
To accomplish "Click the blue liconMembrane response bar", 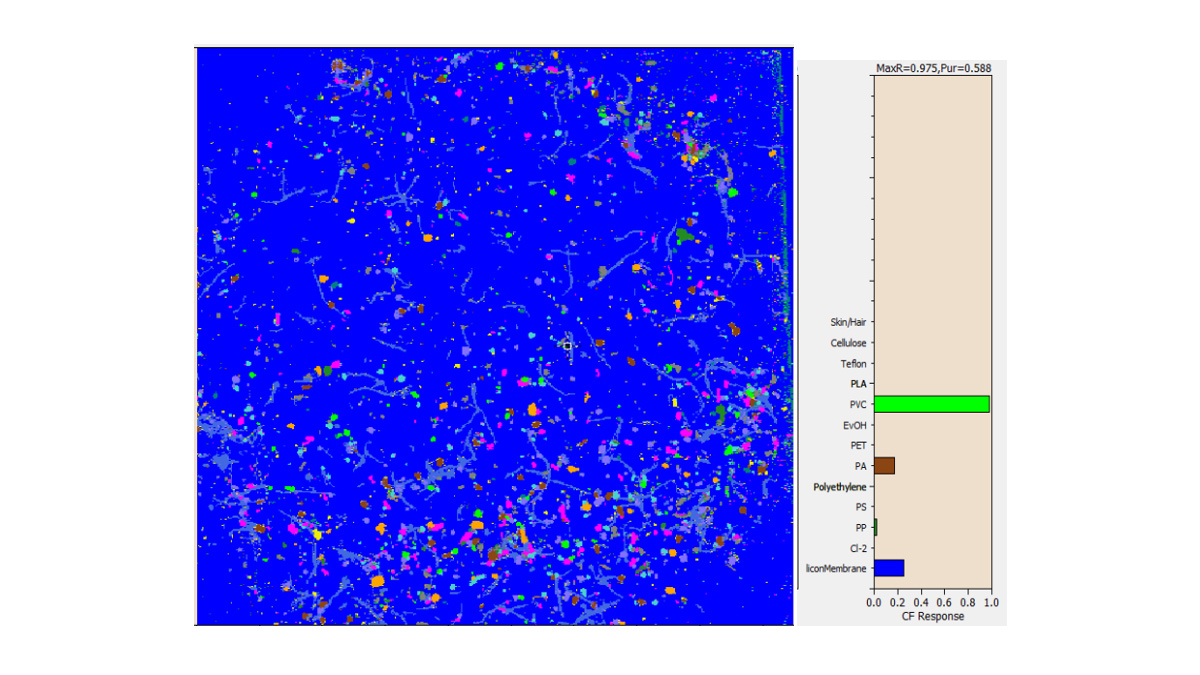I will tap(889, 568).
